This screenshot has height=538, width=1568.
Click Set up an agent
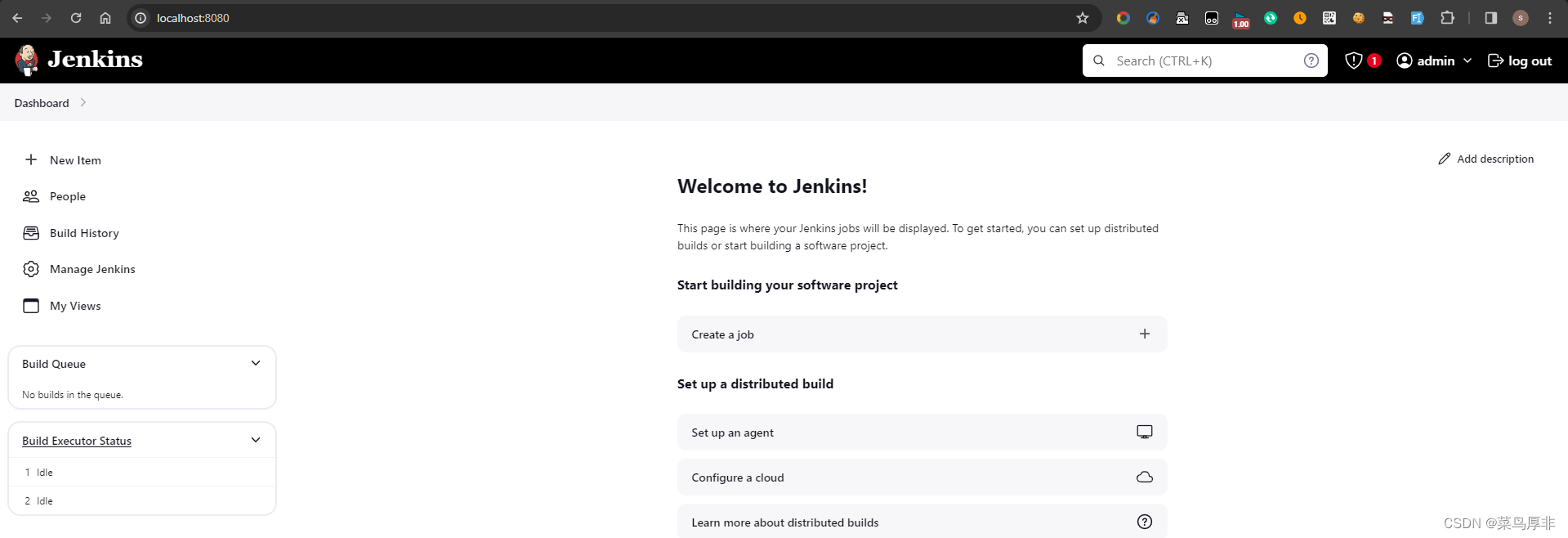pyautogui.click(x=922, y=433)
